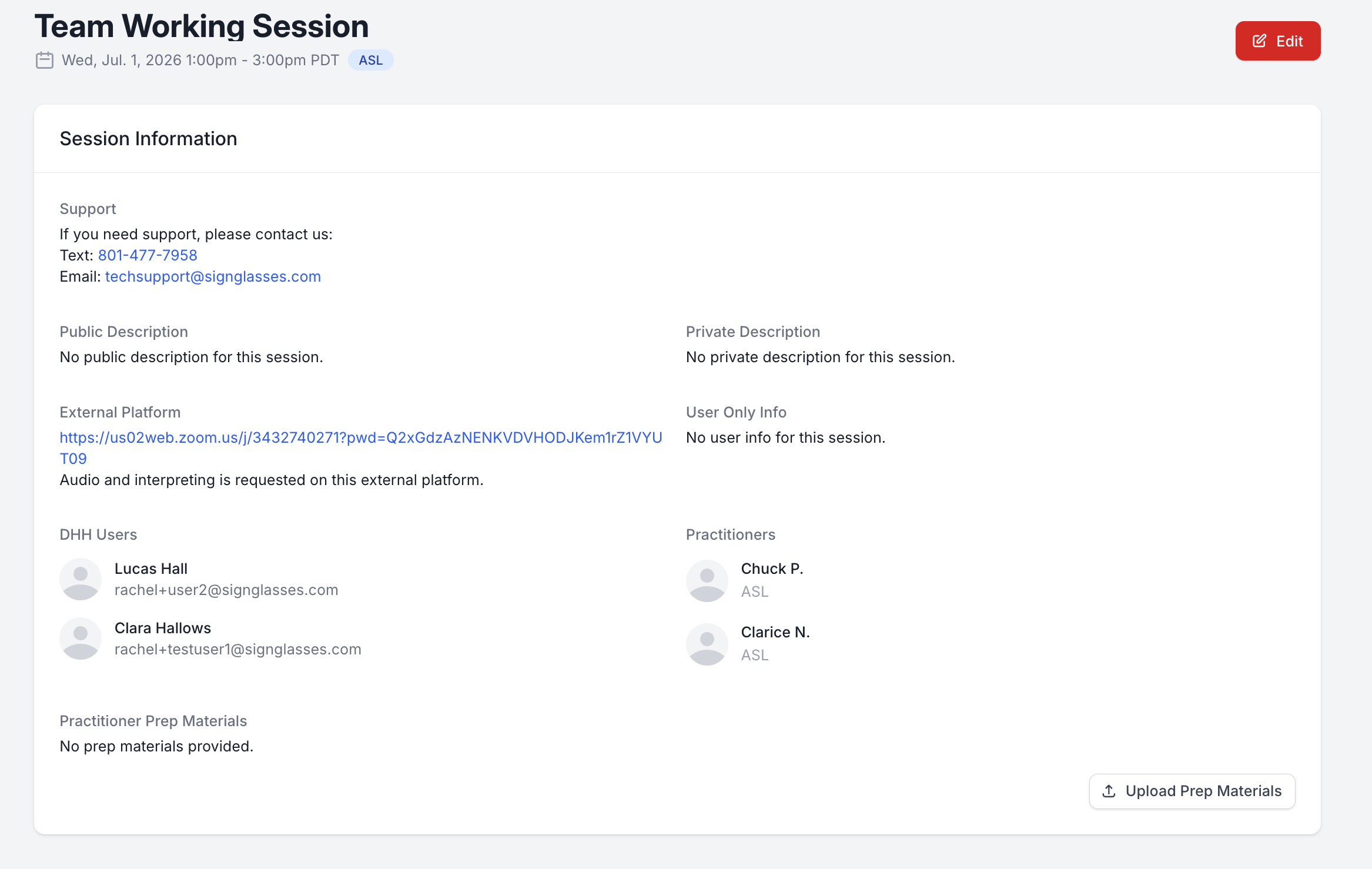This screenshot has height=869, width=1372.
Task: Click Upload Prep Materials button
Action: [1192, 791]
